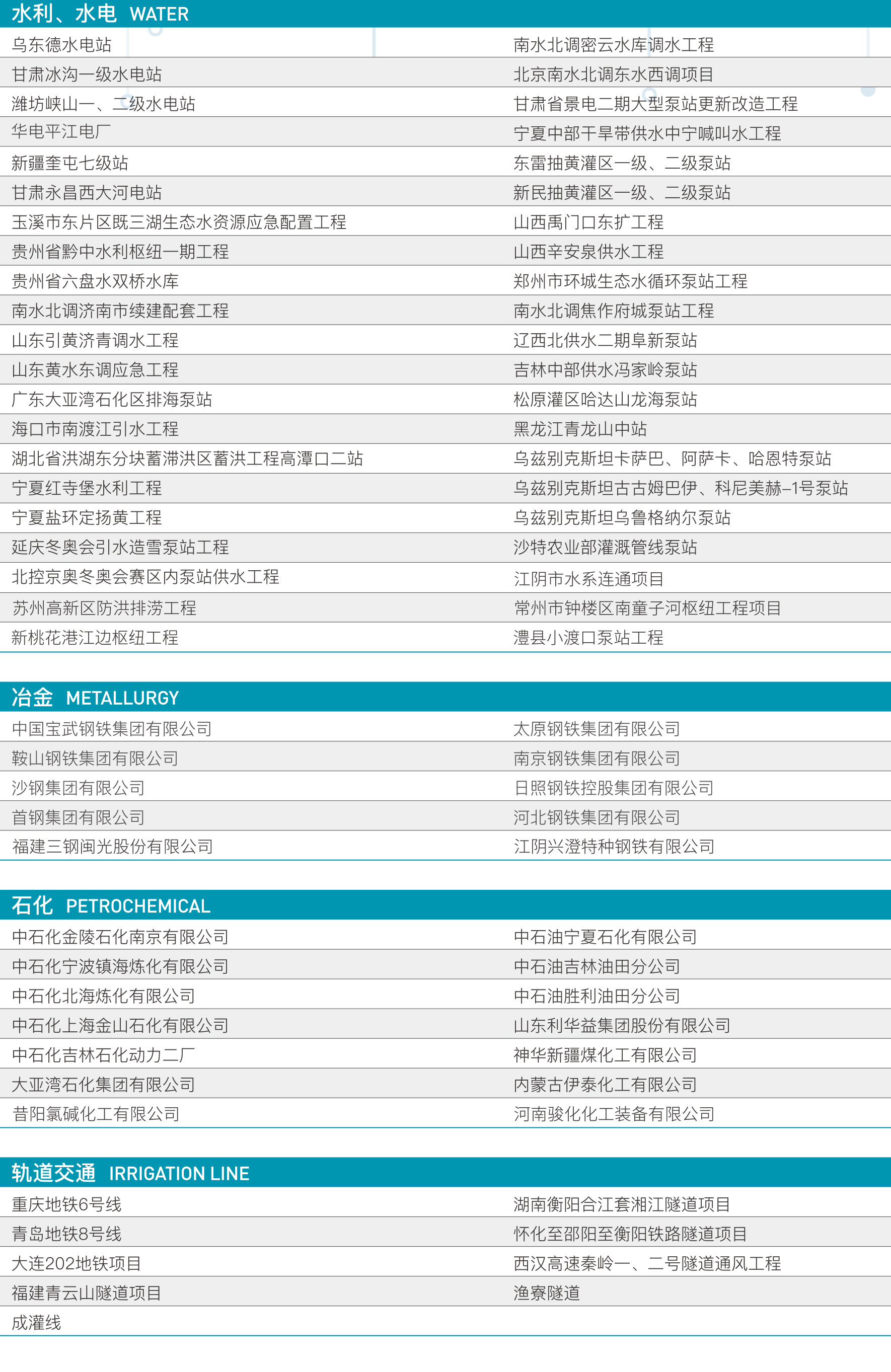Select 郑州市环城生态水循环泵站工程

(630, 281)
